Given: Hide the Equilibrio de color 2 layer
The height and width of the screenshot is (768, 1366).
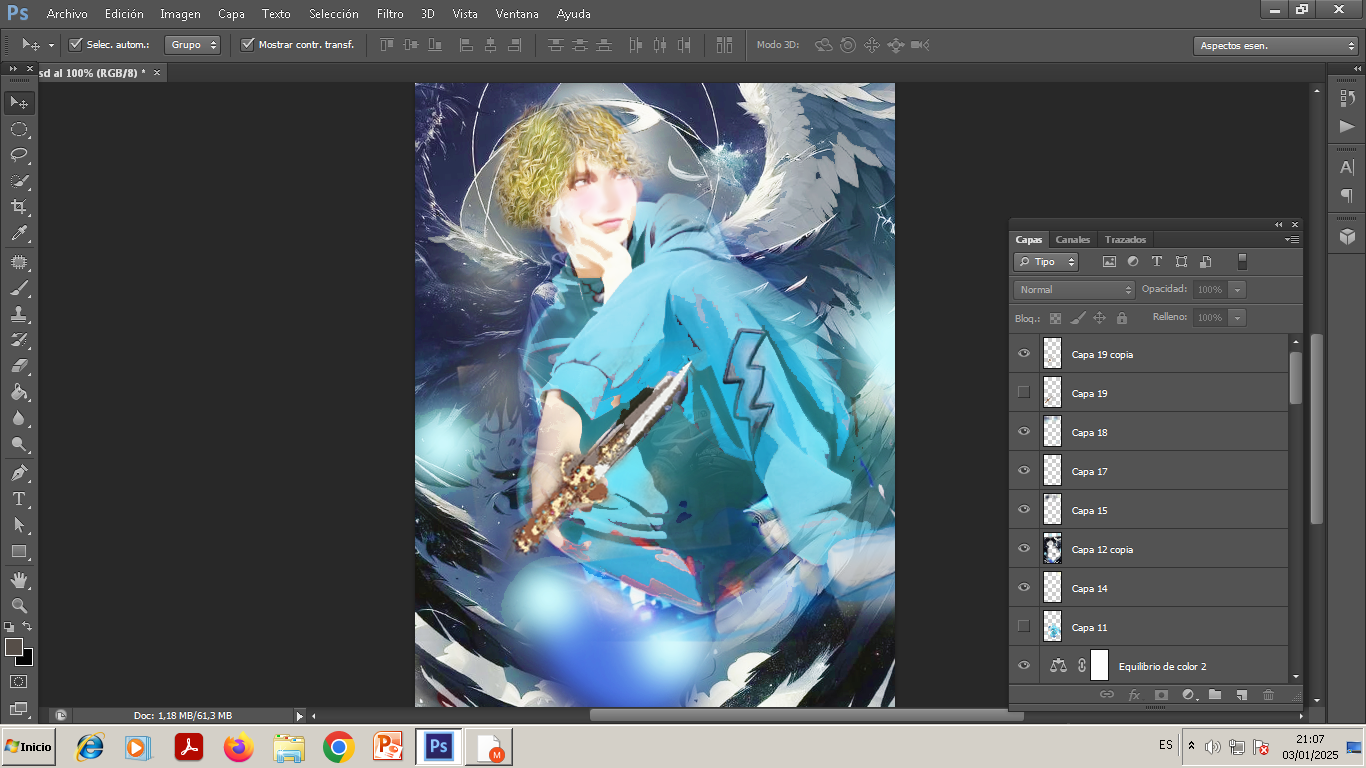Looking at the screenshot, I should click(x=1023, y=665).
